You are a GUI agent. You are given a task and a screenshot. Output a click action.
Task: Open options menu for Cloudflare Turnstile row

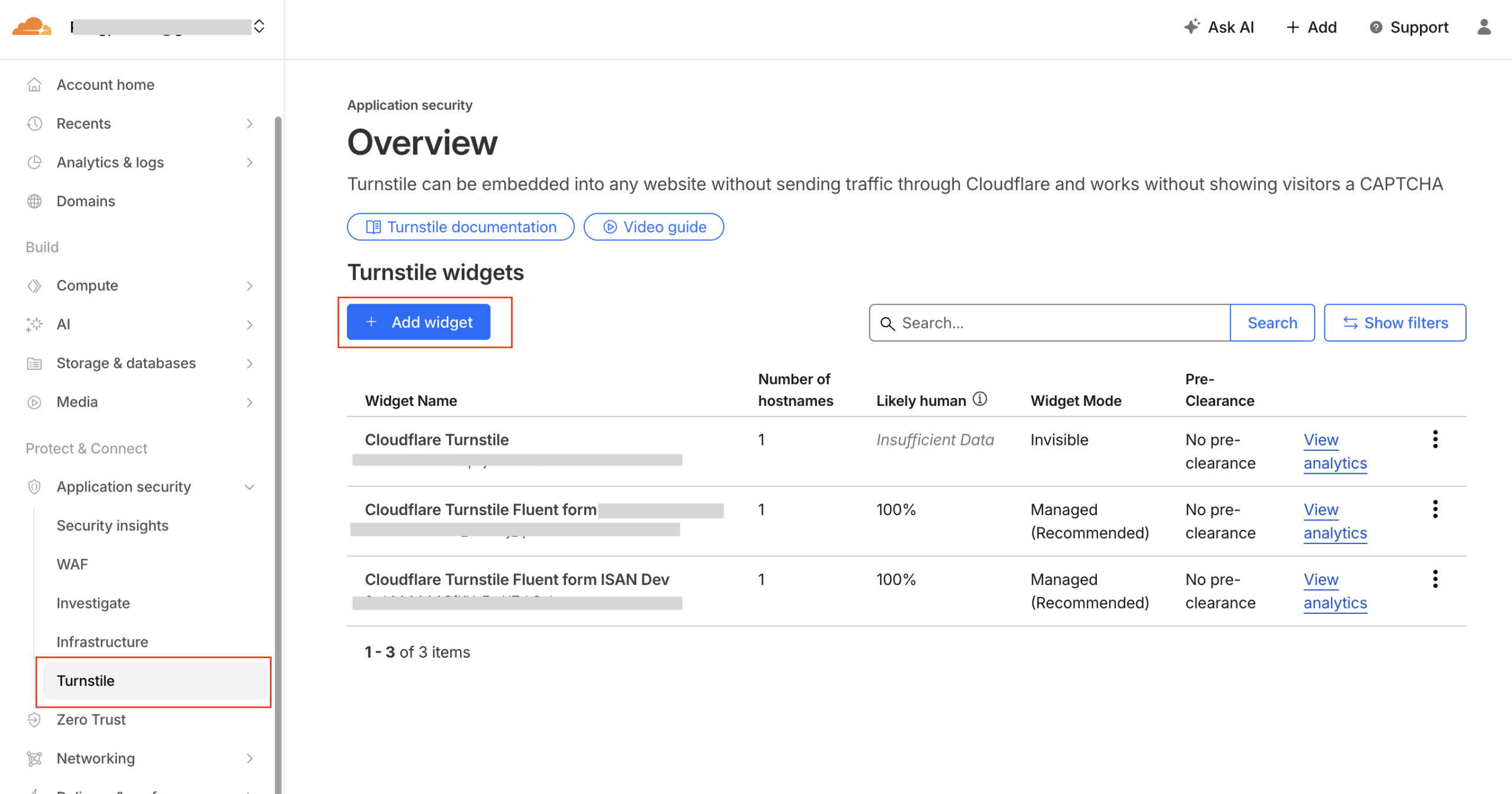click(x=1435, y=439)
